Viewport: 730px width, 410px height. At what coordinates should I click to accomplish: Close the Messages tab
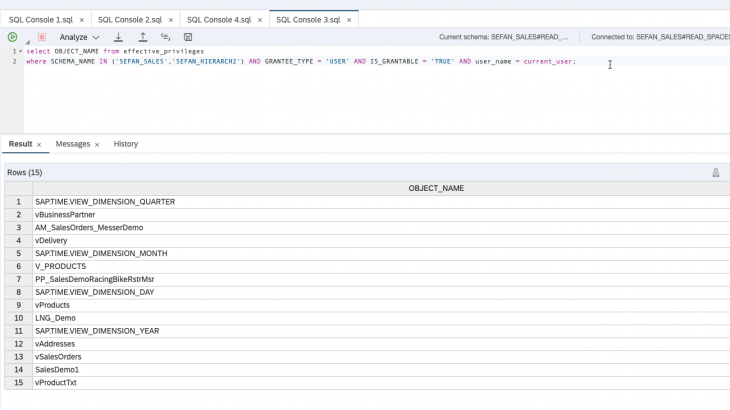point(97,145)
